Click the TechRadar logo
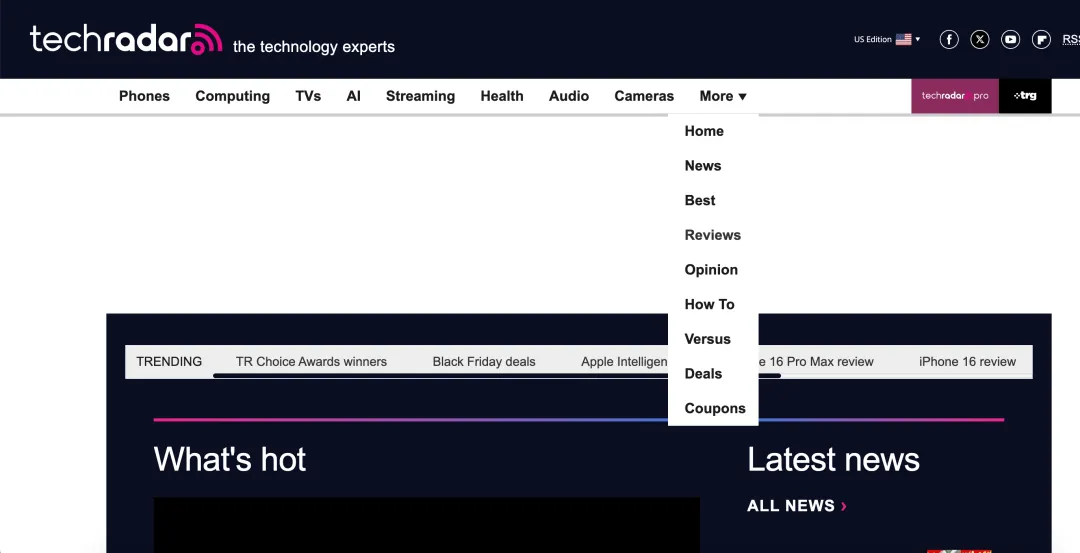The width and height of the screenshot is (1080, 553). pyautogui.click(x=125, y=40)
